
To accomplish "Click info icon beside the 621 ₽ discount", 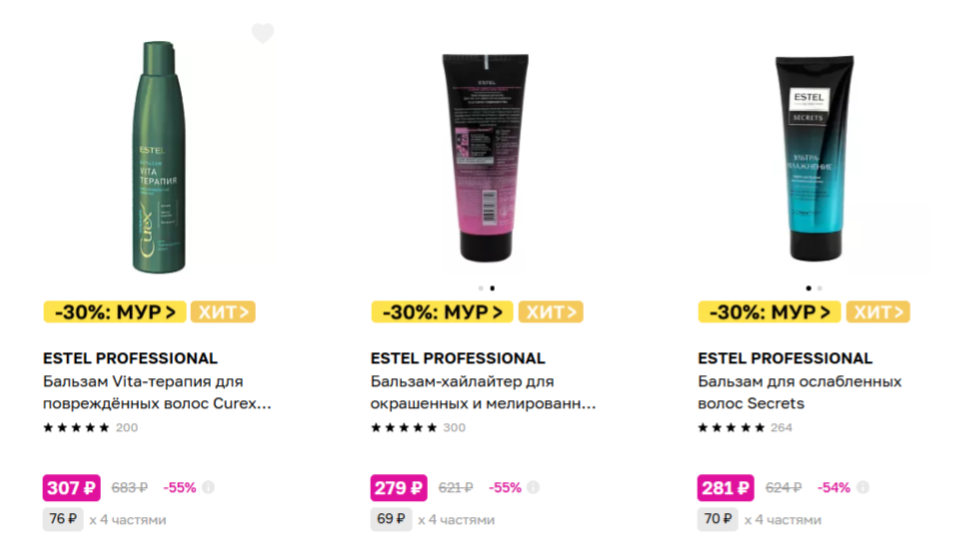I will point(533,487).
